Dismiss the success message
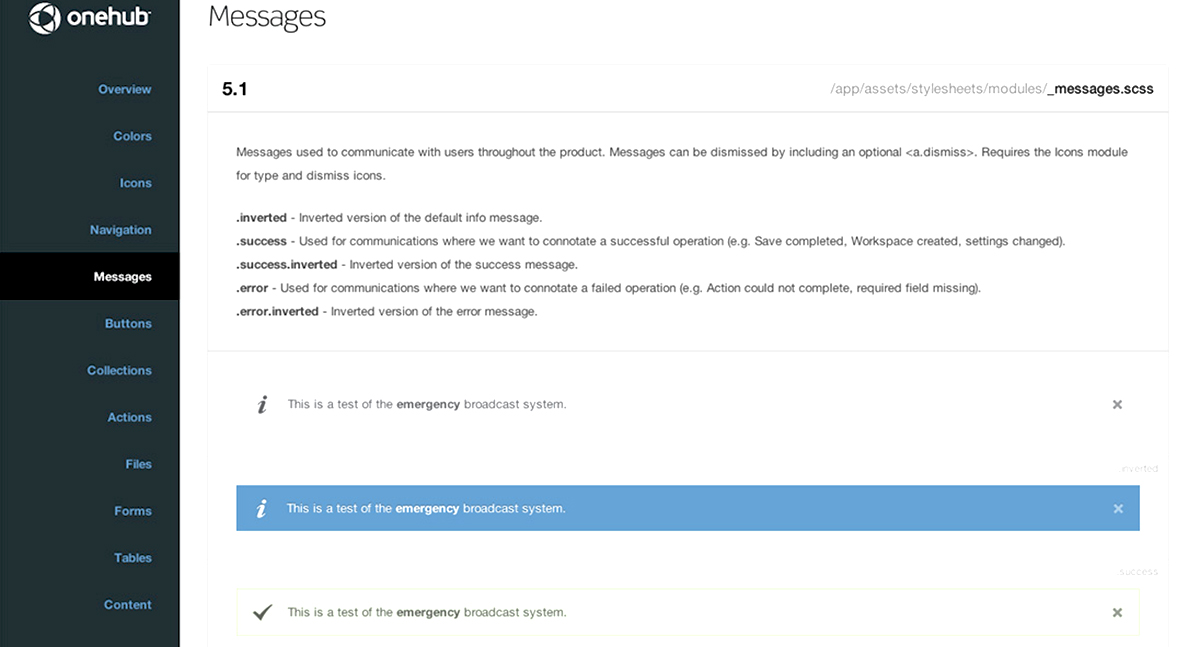 tap(1117, 613)
